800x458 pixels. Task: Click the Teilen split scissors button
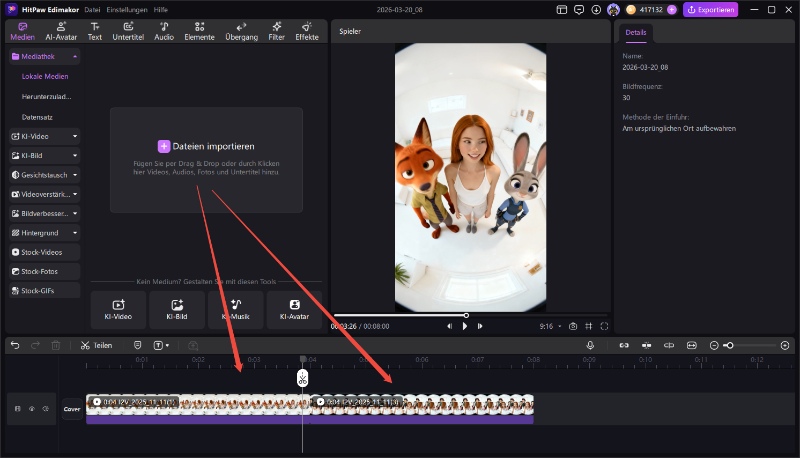coord(96,345)
